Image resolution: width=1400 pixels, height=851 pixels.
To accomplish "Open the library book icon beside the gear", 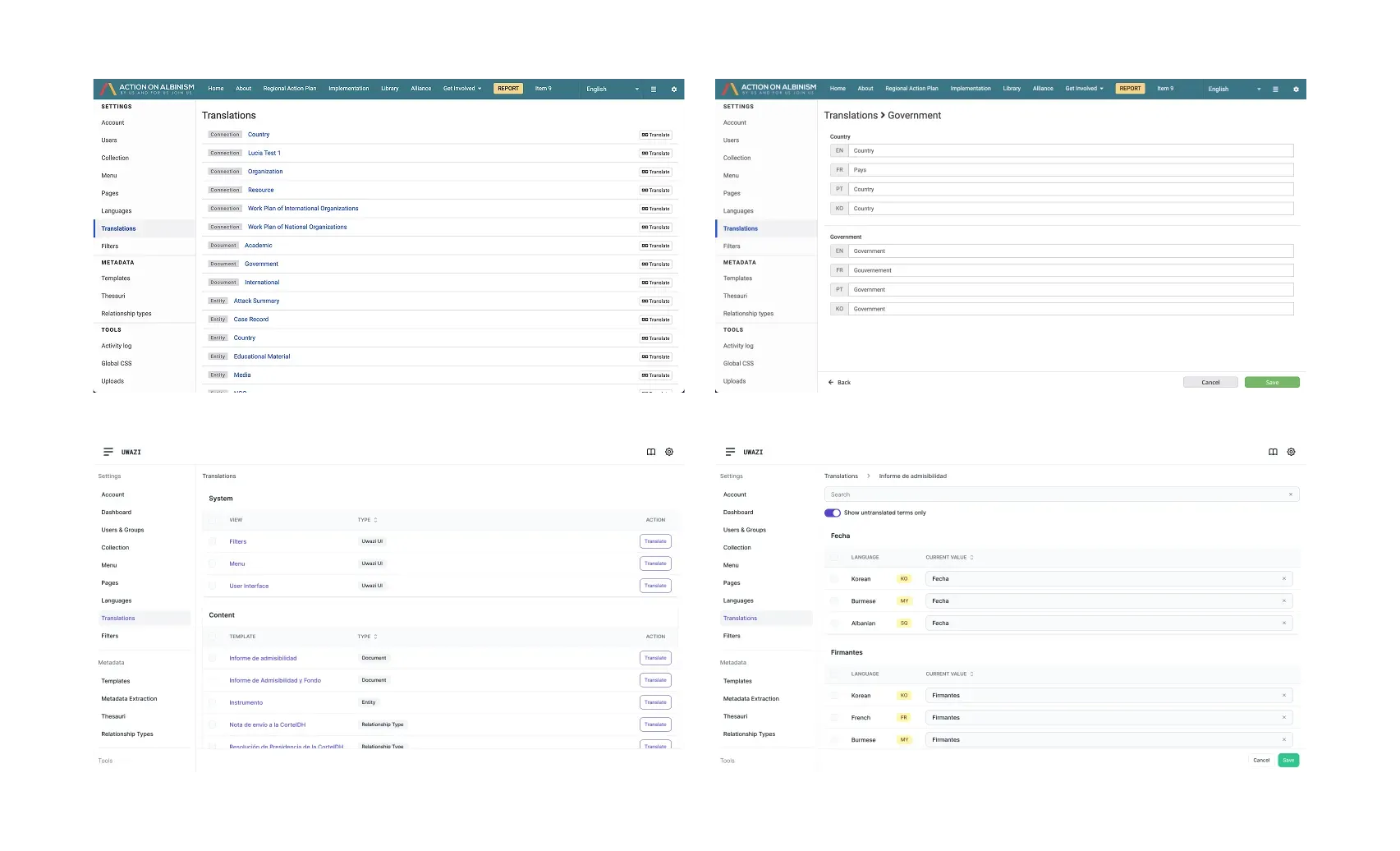I will (x=650, y=452).
